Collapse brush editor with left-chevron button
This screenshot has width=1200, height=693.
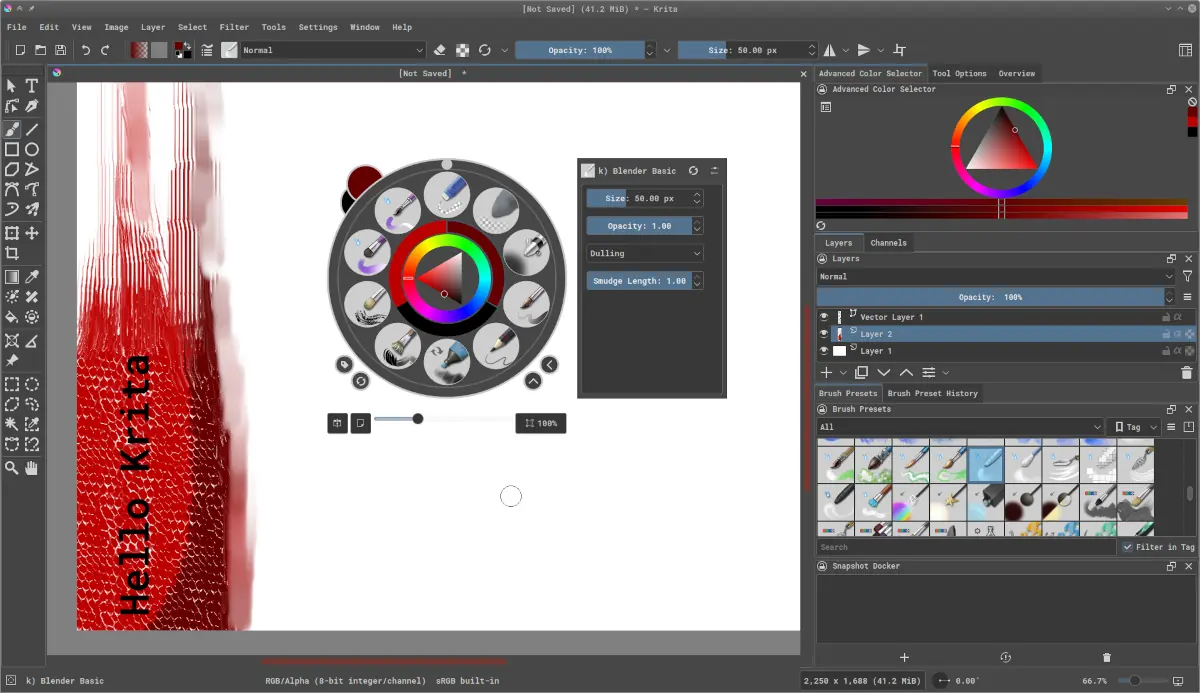pos(549,364)
